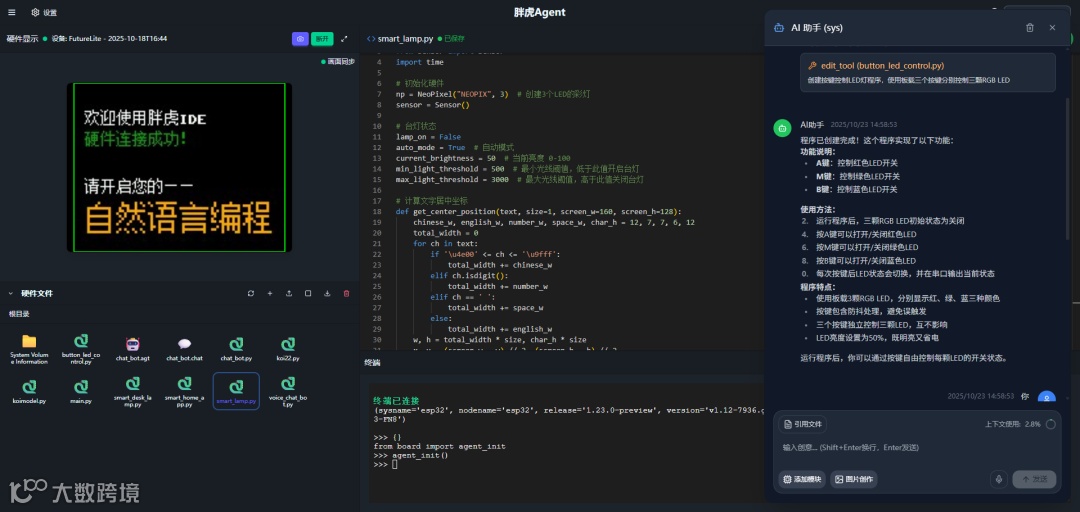Open System Volume Information folder

coord(29,349)
